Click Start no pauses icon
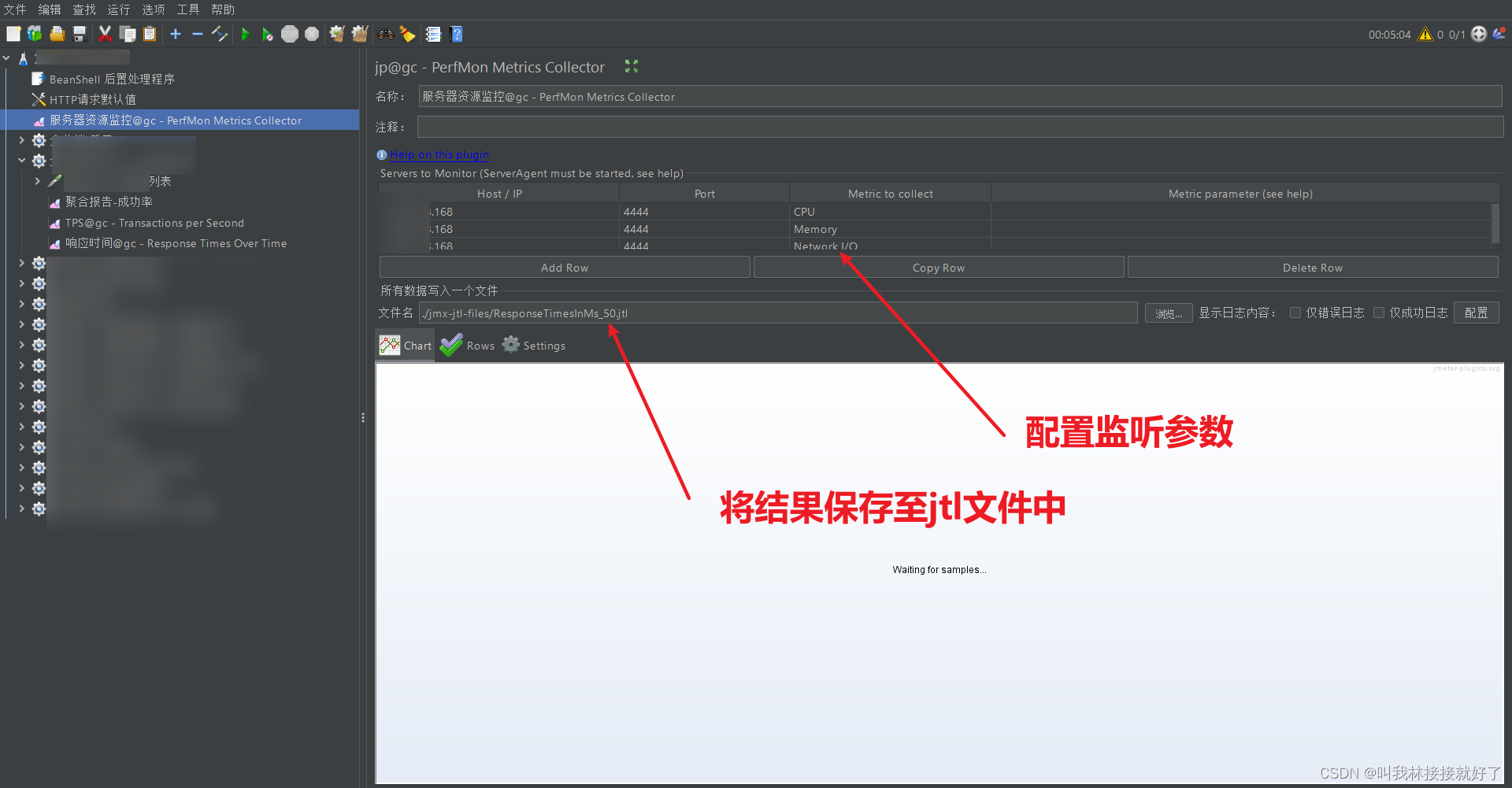Image resolution: width=1512 pixels, height=788 pixels. 268,34
